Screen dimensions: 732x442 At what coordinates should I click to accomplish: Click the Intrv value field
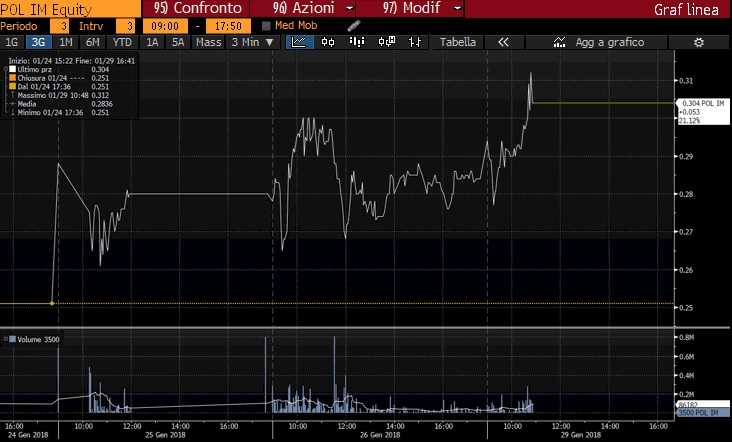pyautogui.click(x=126, y=26)
